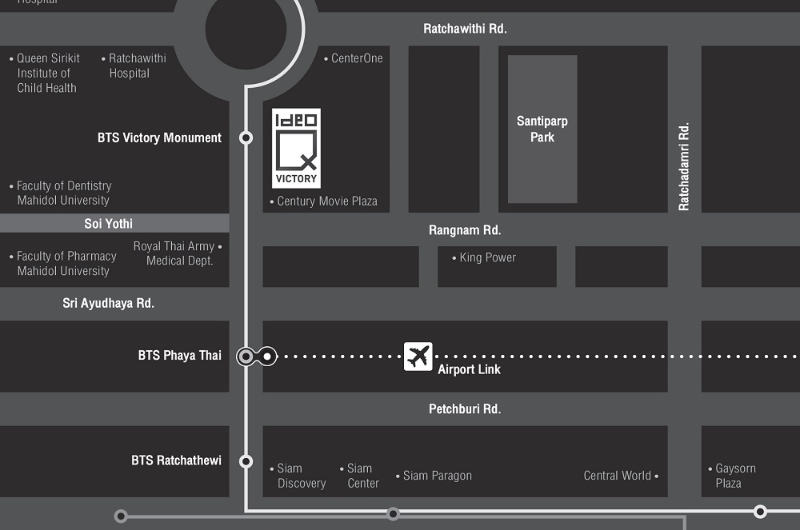Click the 'Soi Yothi' road label

click(x=108, y=223)
